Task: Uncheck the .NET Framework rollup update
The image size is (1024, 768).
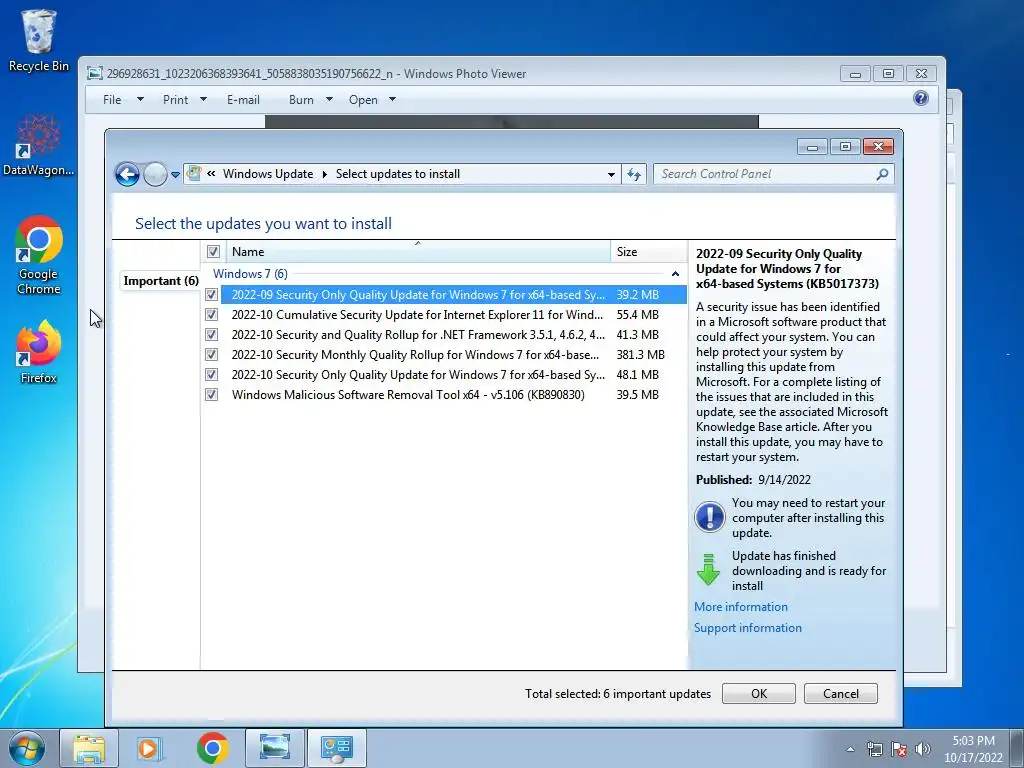Action: point(212,334)
